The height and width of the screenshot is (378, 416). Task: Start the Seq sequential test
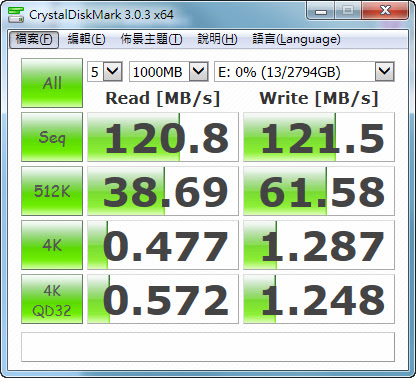click(52, 137)
